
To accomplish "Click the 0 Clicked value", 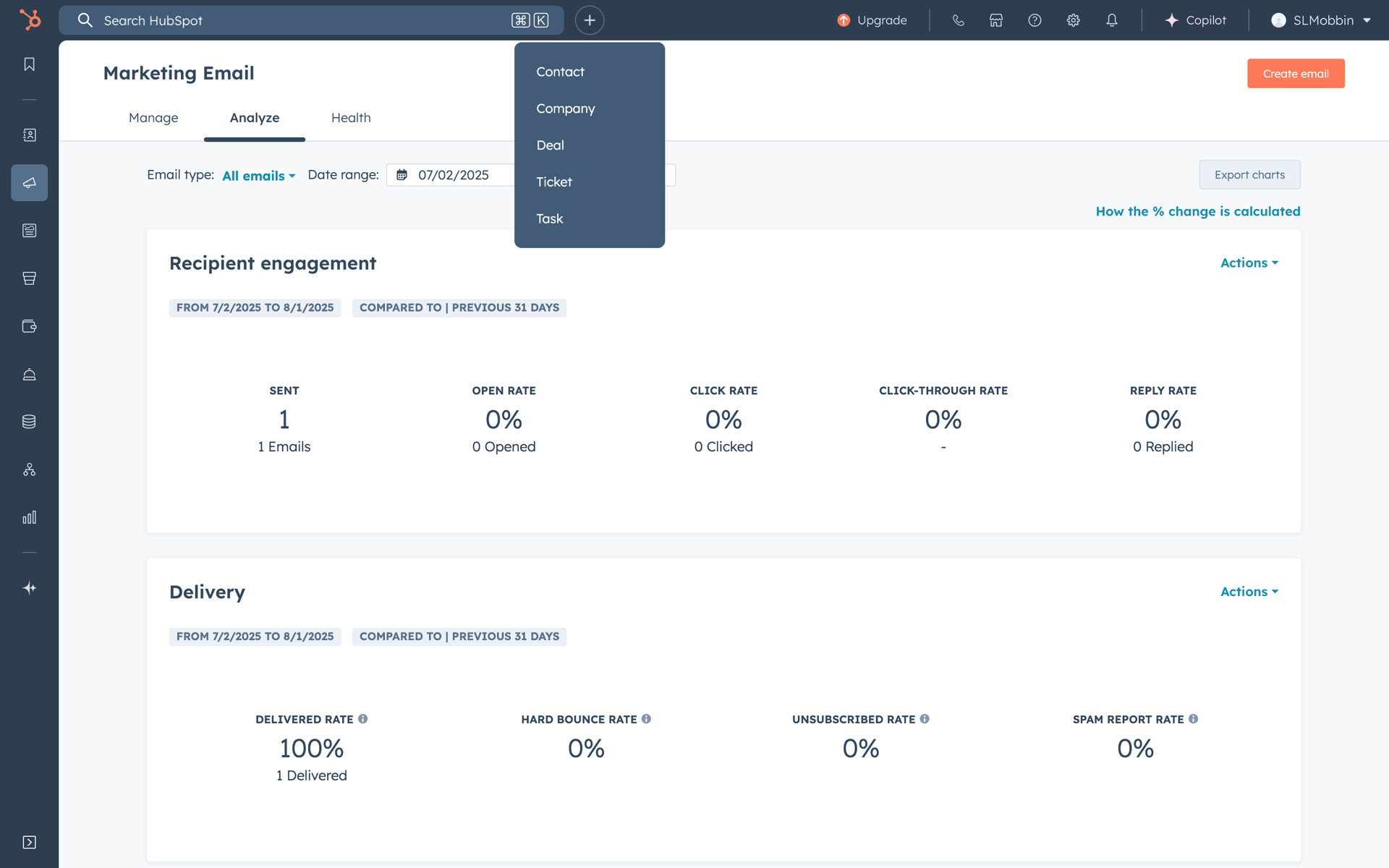I will [723, 447].
